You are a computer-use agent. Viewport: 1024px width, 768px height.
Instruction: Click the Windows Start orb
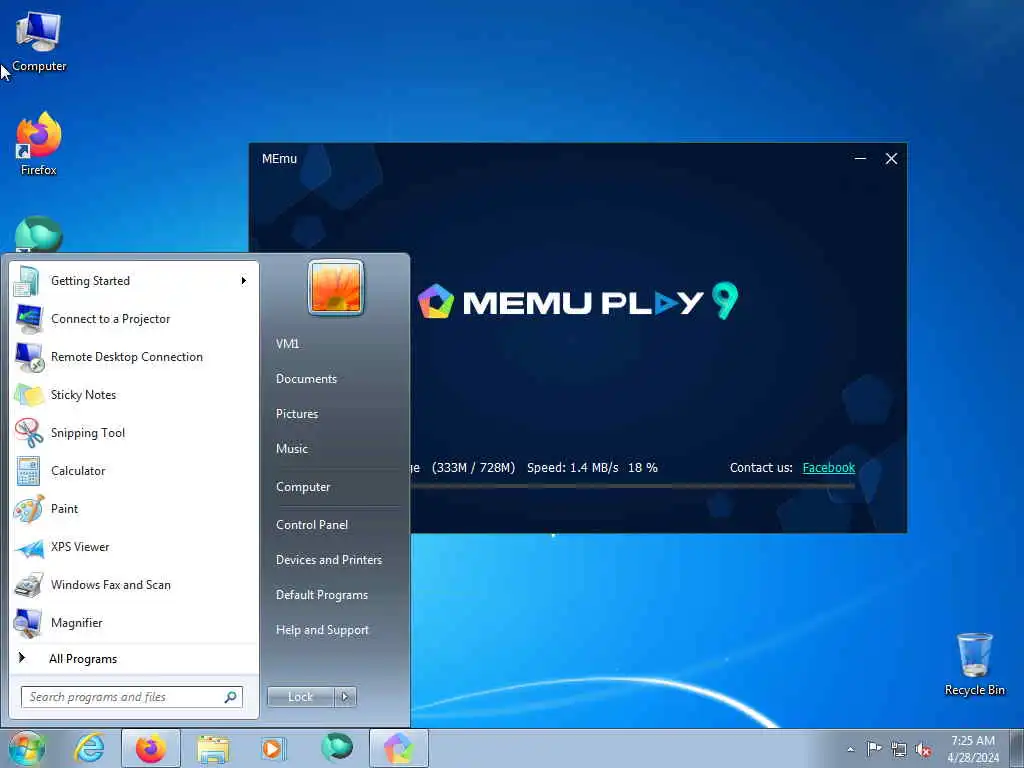[x=27, y=748]
